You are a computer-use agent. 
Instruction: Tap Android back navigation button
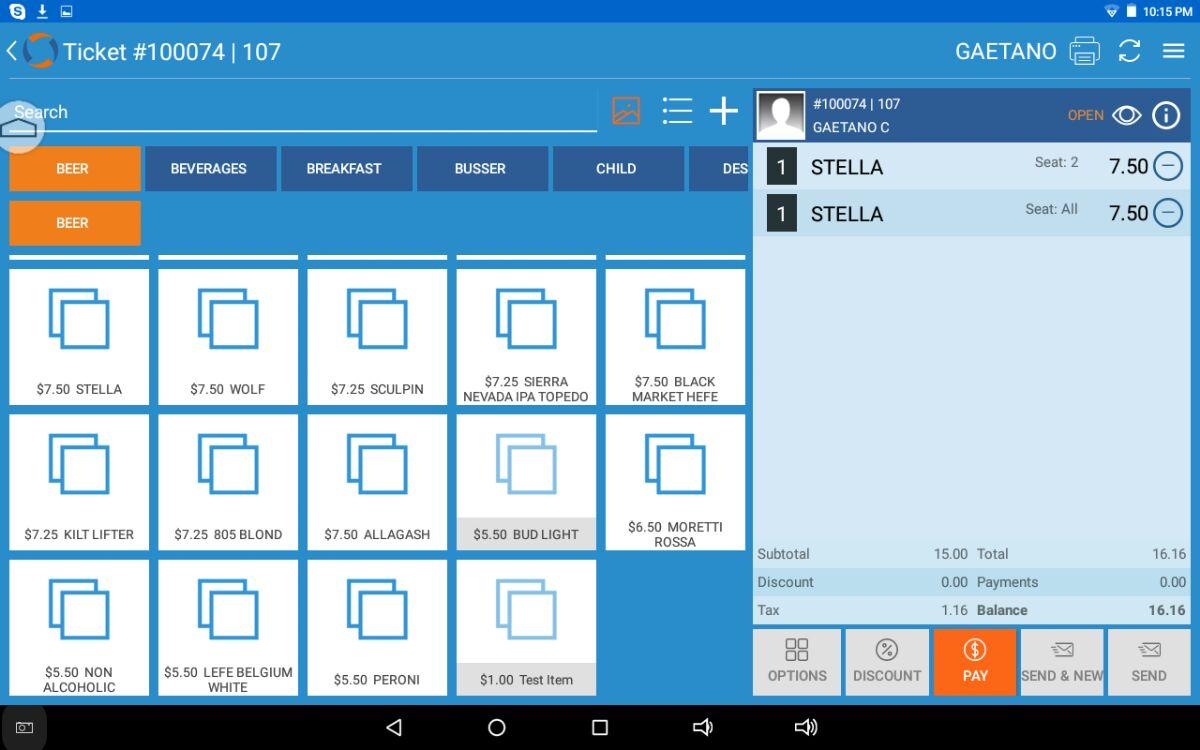point(394,727)
